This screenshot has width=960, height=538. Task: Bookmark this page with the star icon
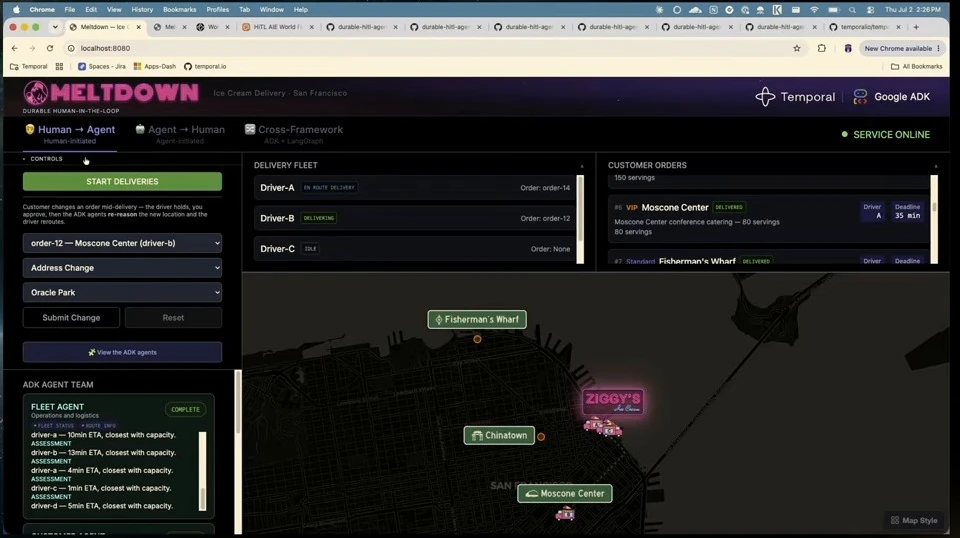coord(797,48)
